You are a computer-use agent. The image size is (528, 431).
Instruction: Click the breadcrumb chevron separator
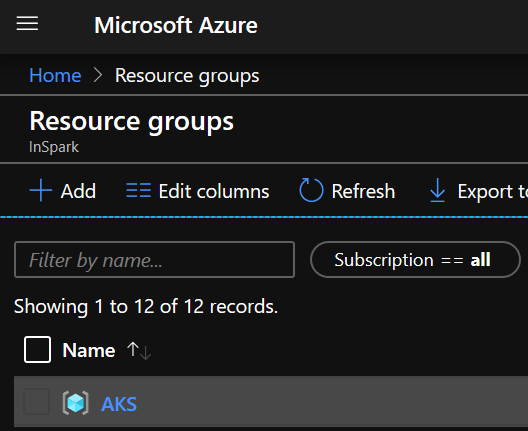(98, 75)
